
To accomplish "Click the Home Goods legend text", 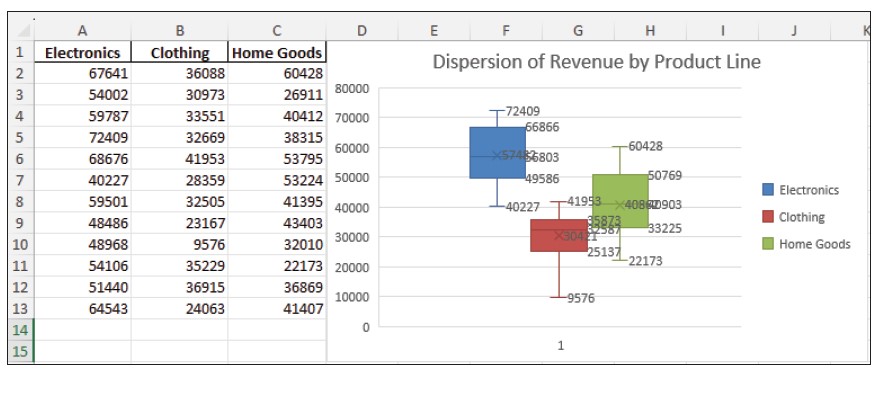I will point(815,244).
